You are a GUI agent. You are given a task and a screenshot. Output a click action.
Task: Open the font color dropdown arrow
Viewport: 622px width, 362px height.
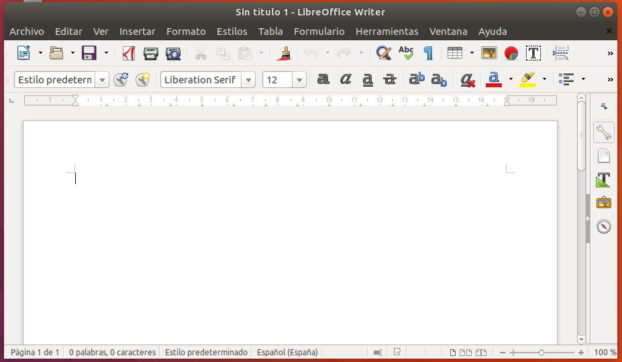click(511, 79)
